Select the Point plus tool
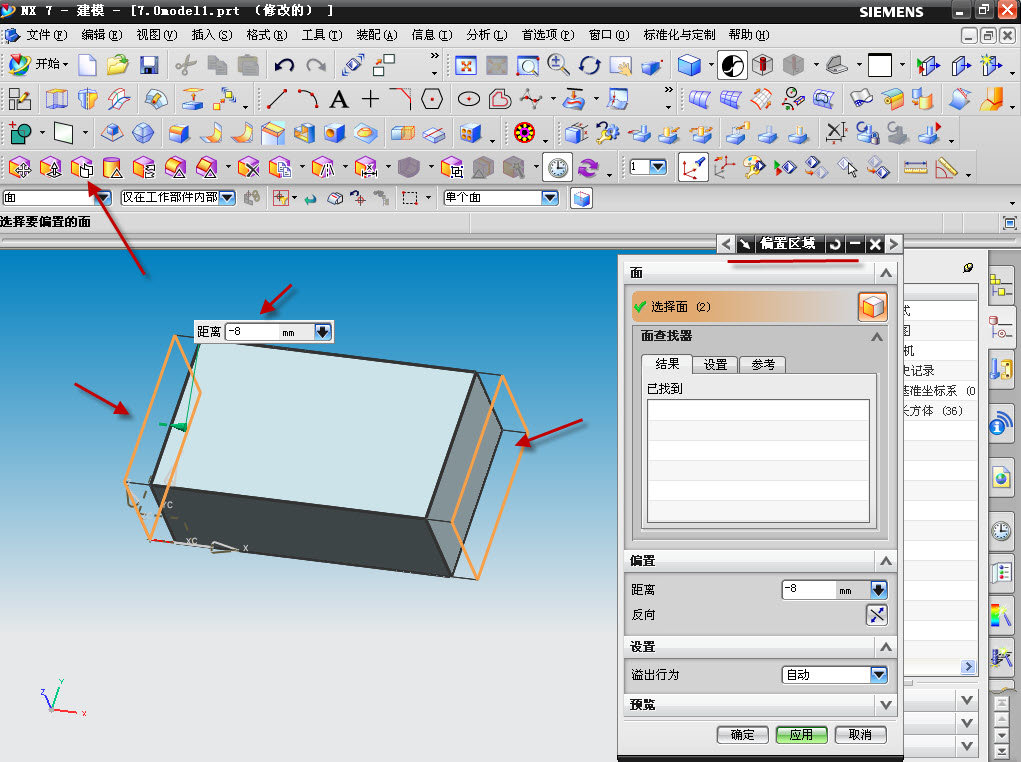1021x762 pixels. pos(371,99)
